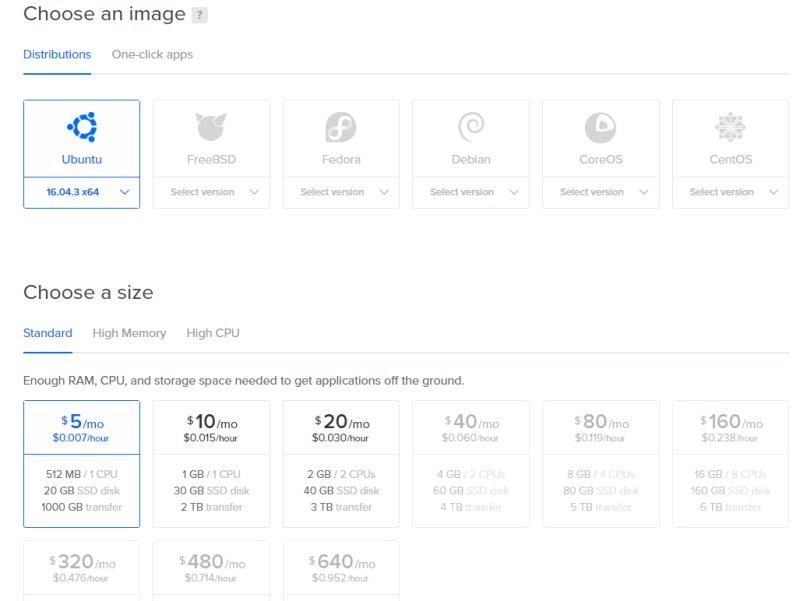Image resolution: width=800 pixels, height=601 pixels.
Task: Open the help icon beside Choose an image
Action: coord(199,15)
